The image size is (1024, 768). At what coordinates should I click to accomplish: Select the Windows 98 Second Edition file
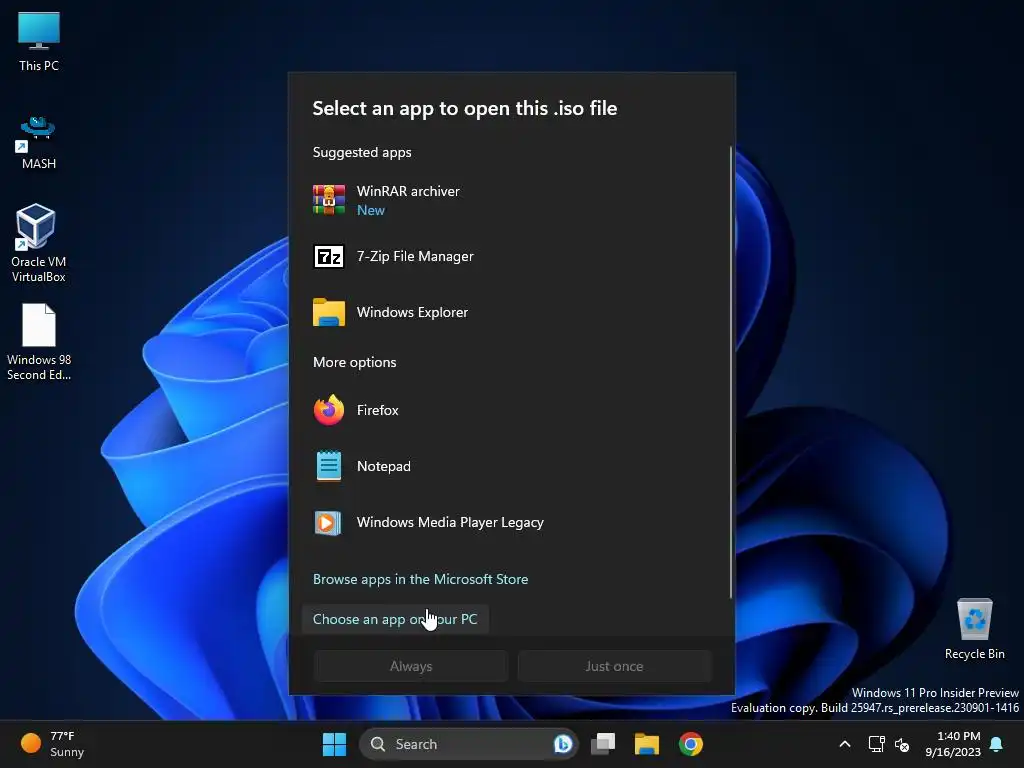(x=39, y=342)
